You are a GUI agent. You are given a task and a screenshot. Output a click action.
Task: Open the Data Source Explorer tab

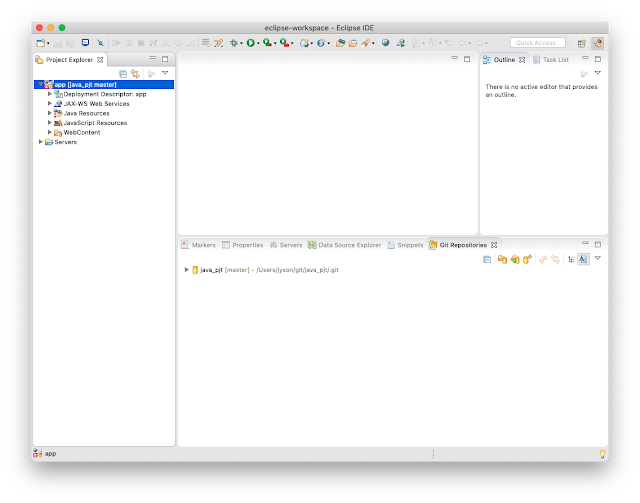pos(344,245)
